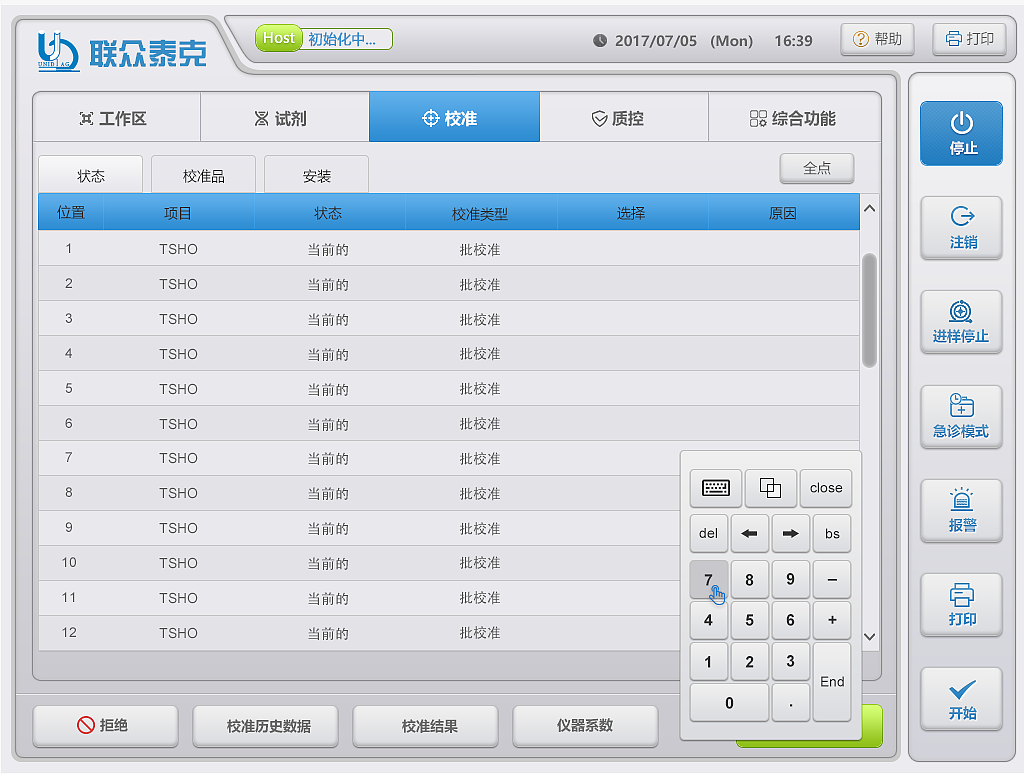Open the keyboard icon on the numeric keypad
This screenshot has width=1024, height=774.
pyautogui.click(x=716, y=488)
